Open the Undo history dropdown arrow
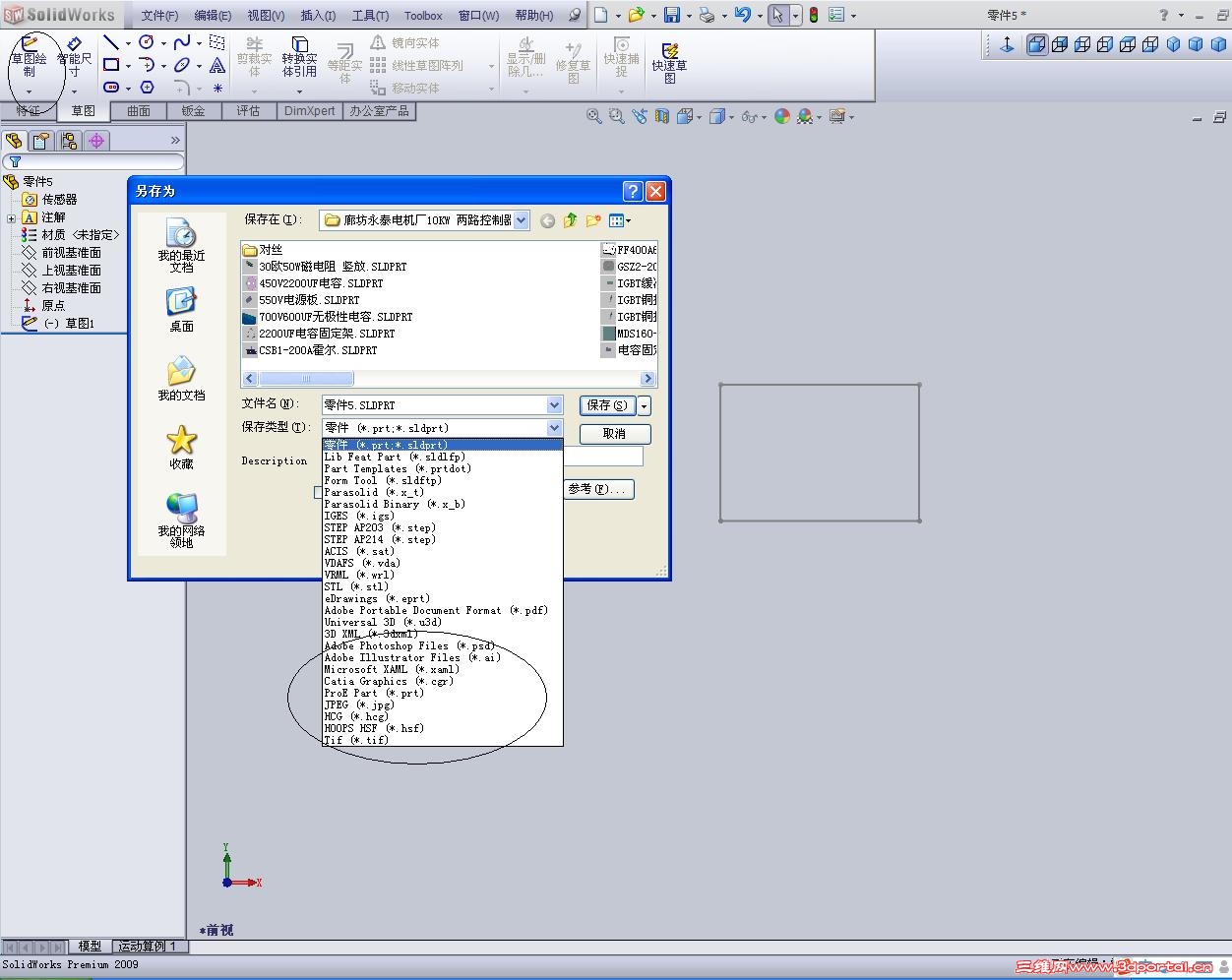Viewport: 1232px width, 980px height. pos(761,16)
